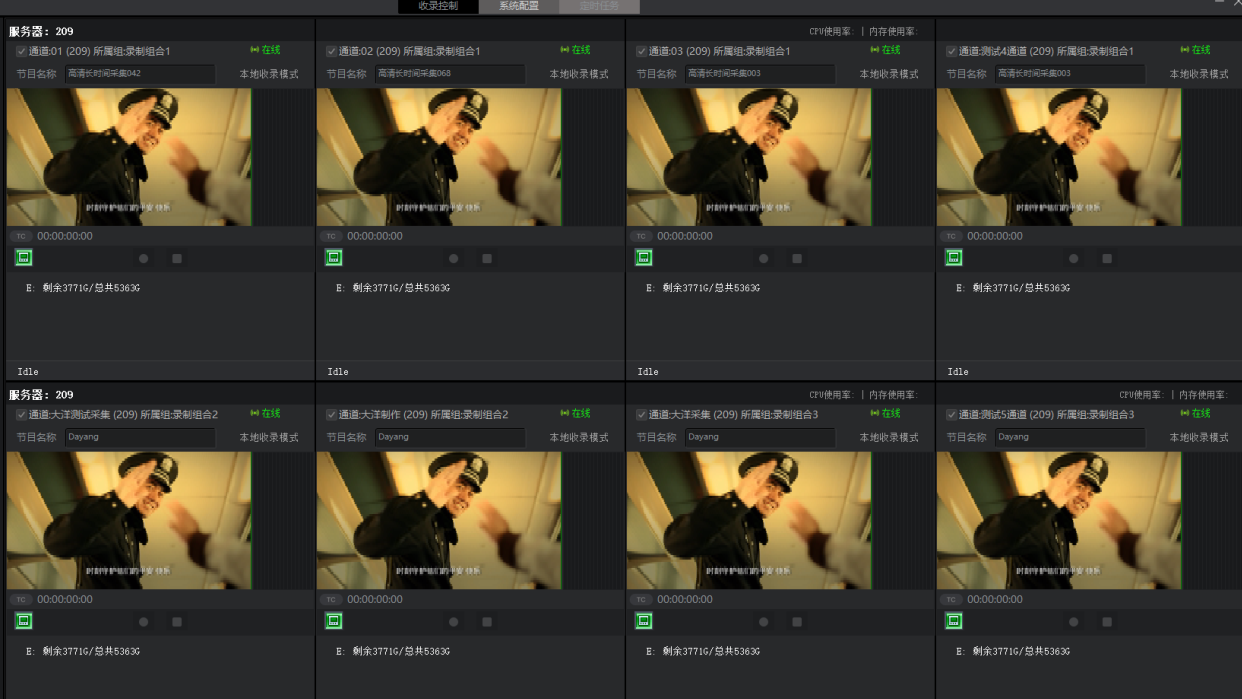This screenshot has width=1242, height=699.
Task: Open the 系统配置 tab
Action: pos(519,6)
